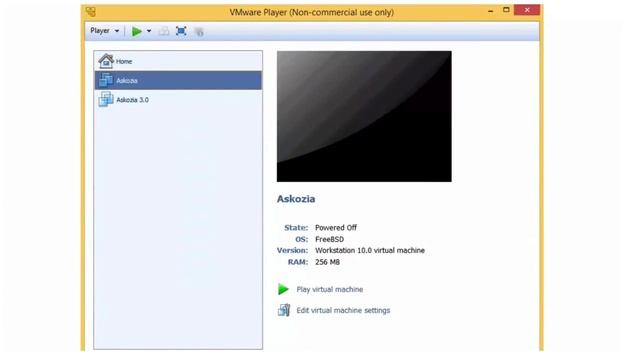Click the 'Powered Off' state value
The image size is (640, 360).
pyautogui.click(x=336, y=228)
